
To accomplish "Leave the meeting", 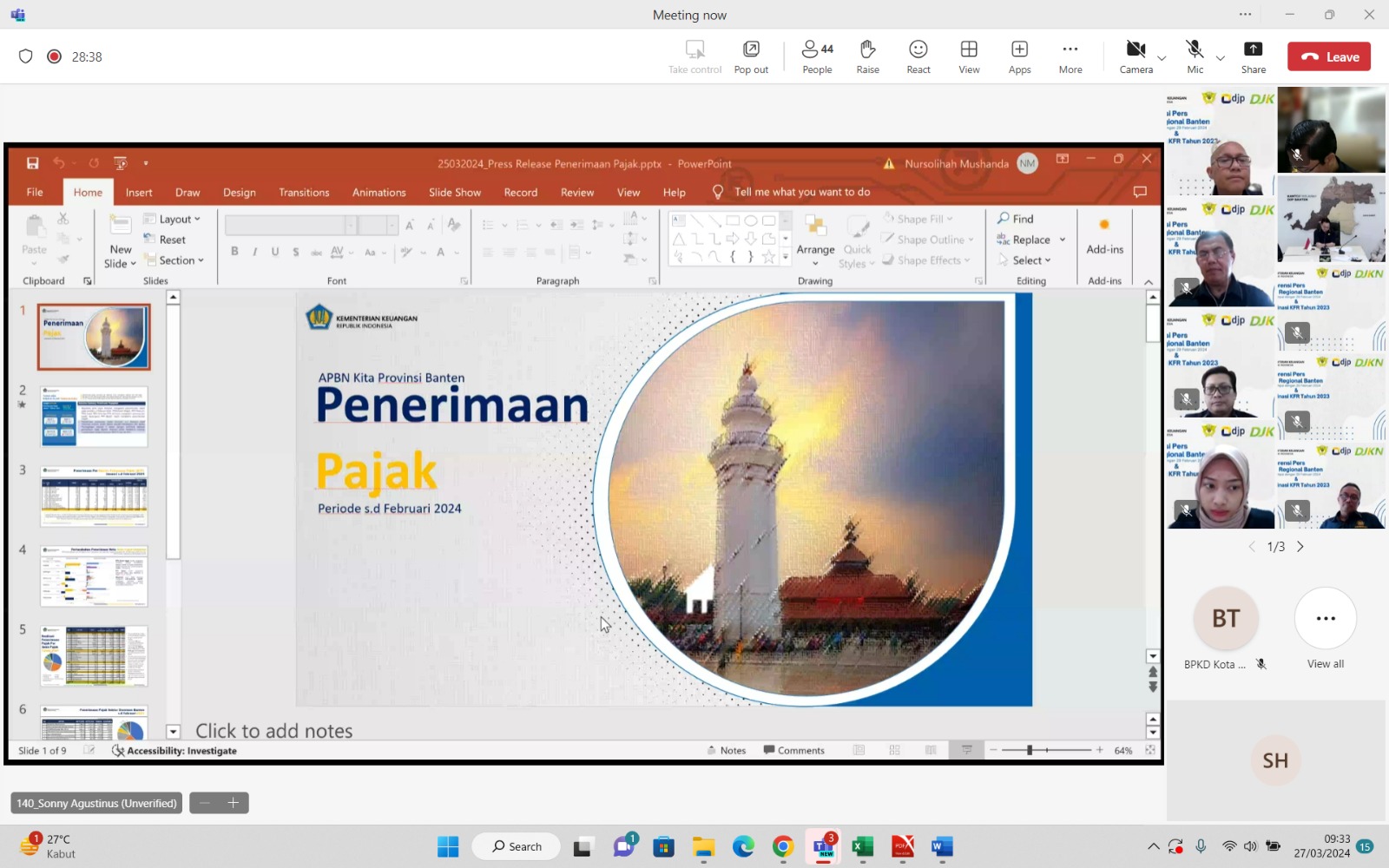I will pyautogui.click(x=1328, y=57).
